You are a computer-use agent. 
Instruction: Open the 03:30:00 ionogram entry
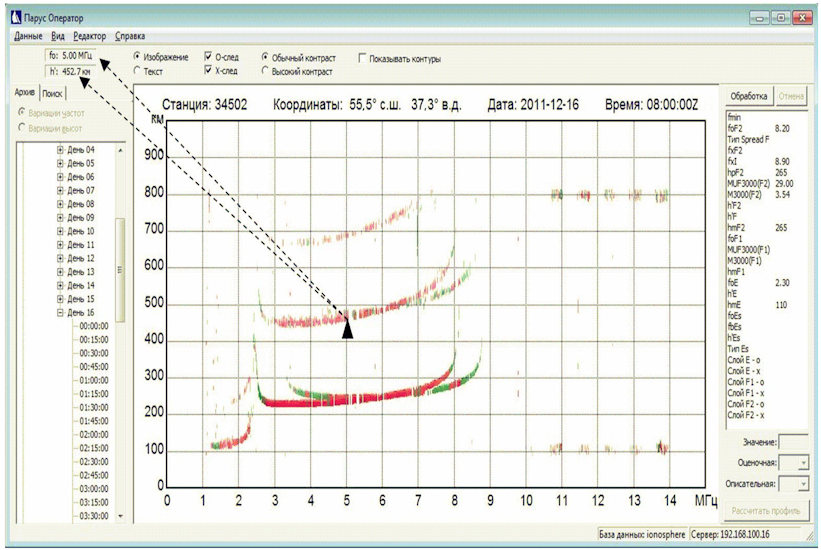coord(94,516)
